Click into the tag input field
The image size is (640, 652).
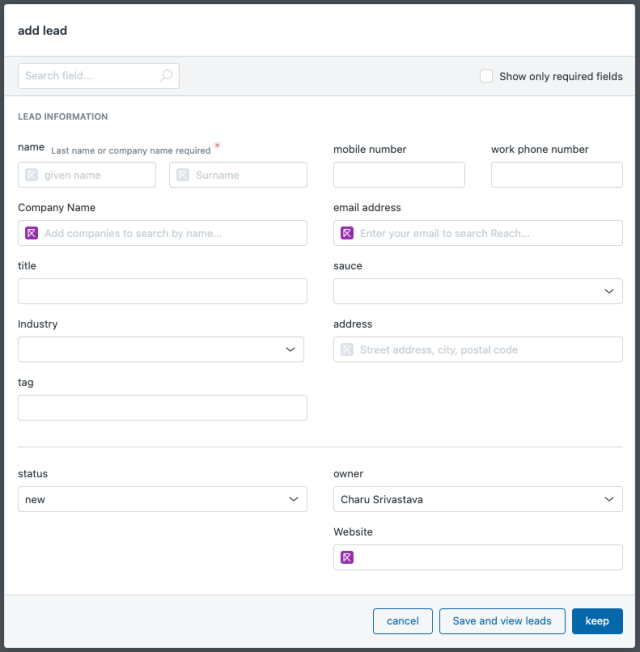[x=163, y=408]
